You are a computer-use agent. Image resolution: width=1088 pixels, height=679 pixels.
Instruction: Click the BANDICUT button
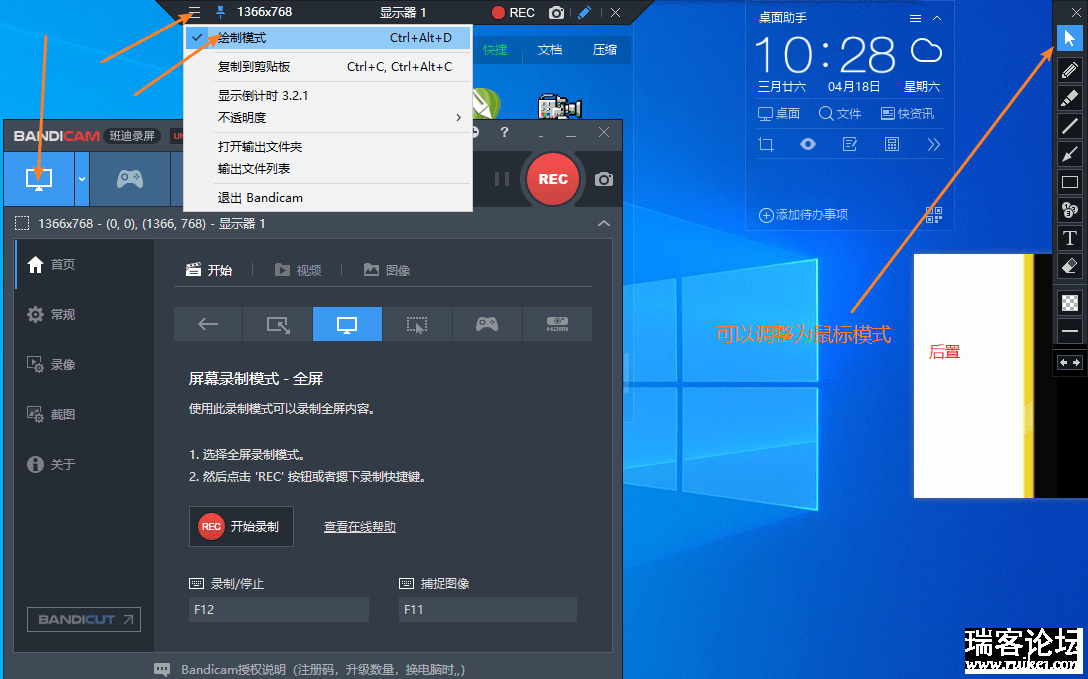(84, 619)
